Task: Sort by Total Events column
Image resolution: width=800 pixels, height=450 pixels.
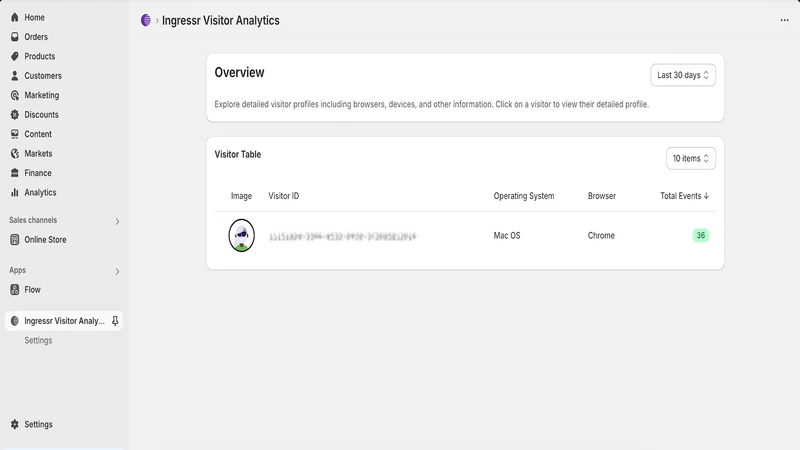Action: [x=685, y=196]
